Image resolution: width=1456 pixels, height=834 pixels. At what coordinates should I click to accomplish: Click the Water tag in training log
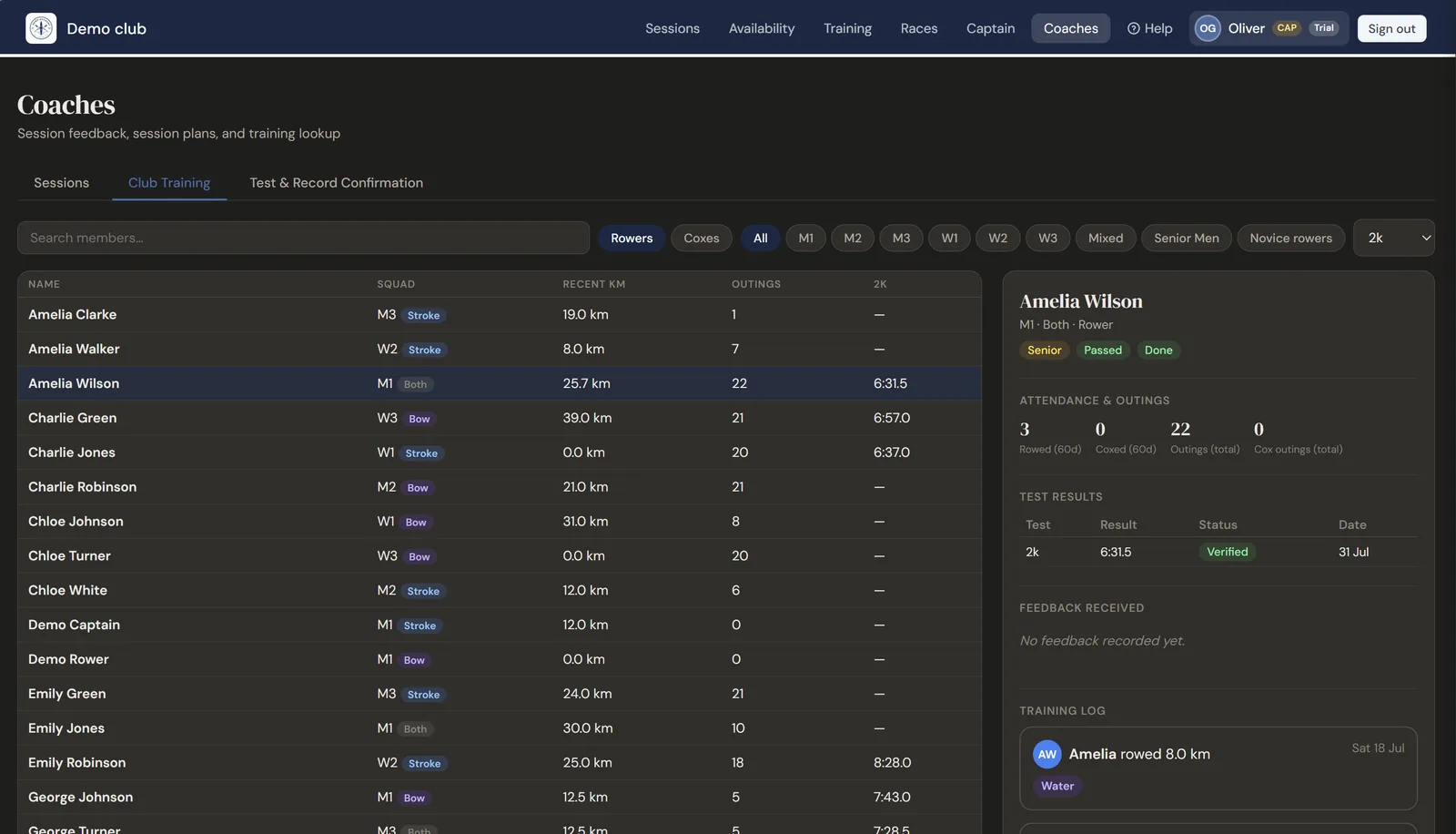pos(1057,786)
